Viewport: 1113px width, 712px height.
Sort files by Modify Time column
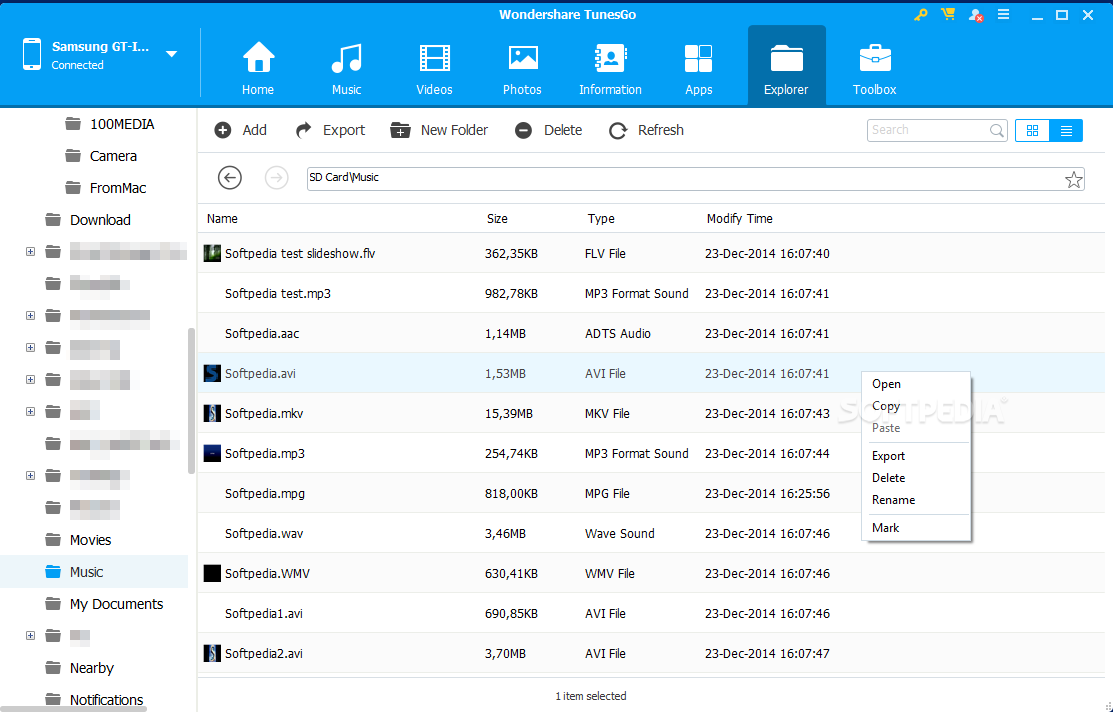(x=740, y=219)
